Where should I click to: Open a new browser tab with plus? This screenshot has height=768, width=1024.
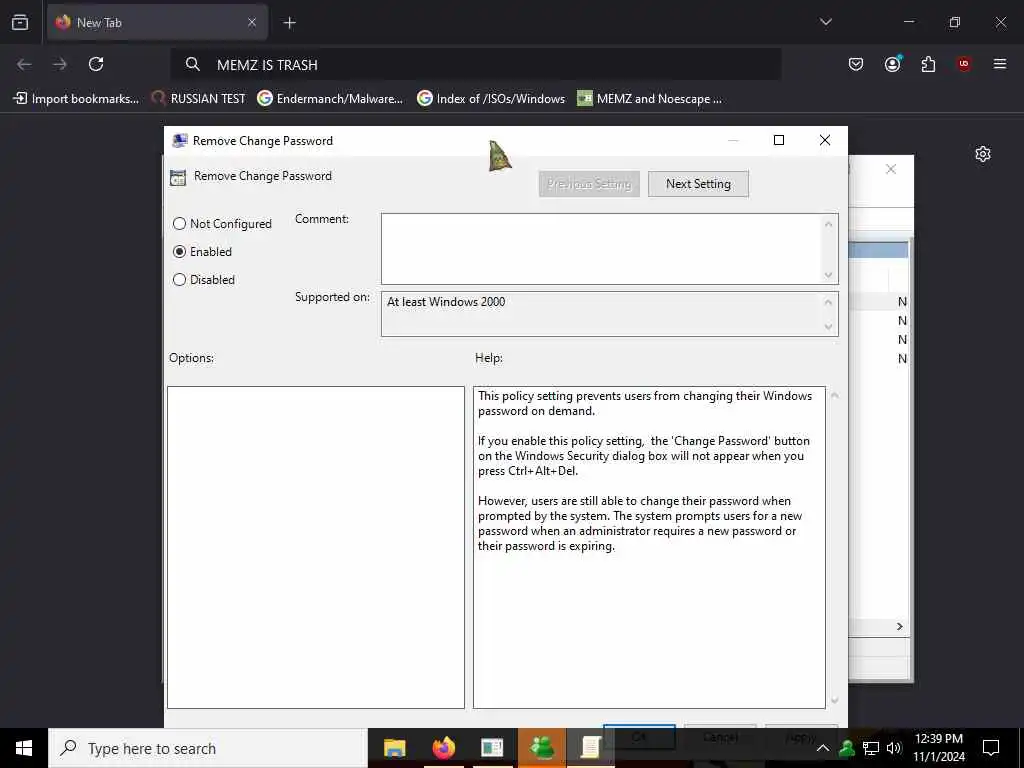[289, 23]
